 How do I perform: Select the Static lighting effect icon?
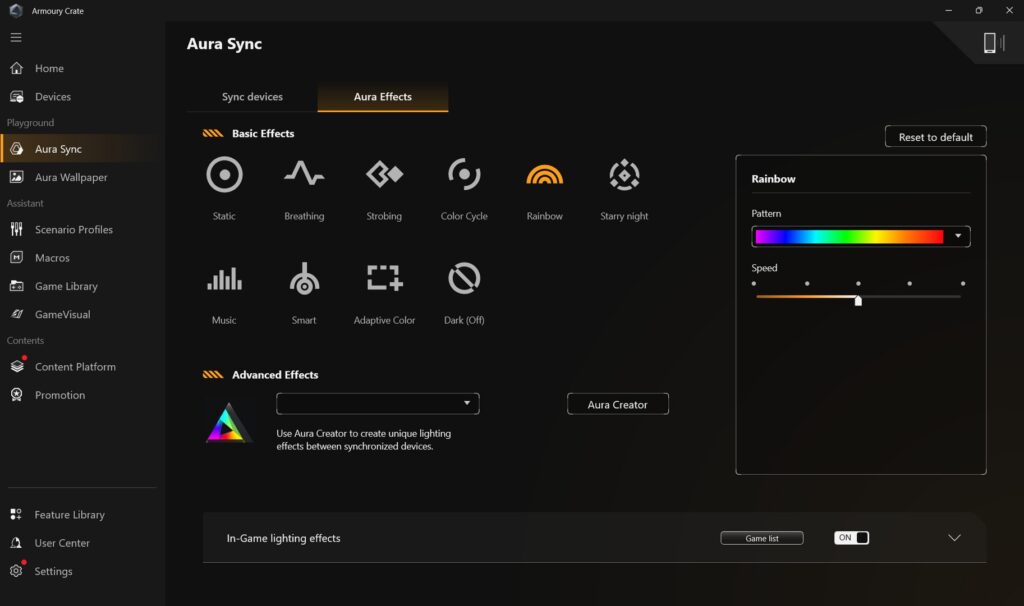[x=224, y=174]
